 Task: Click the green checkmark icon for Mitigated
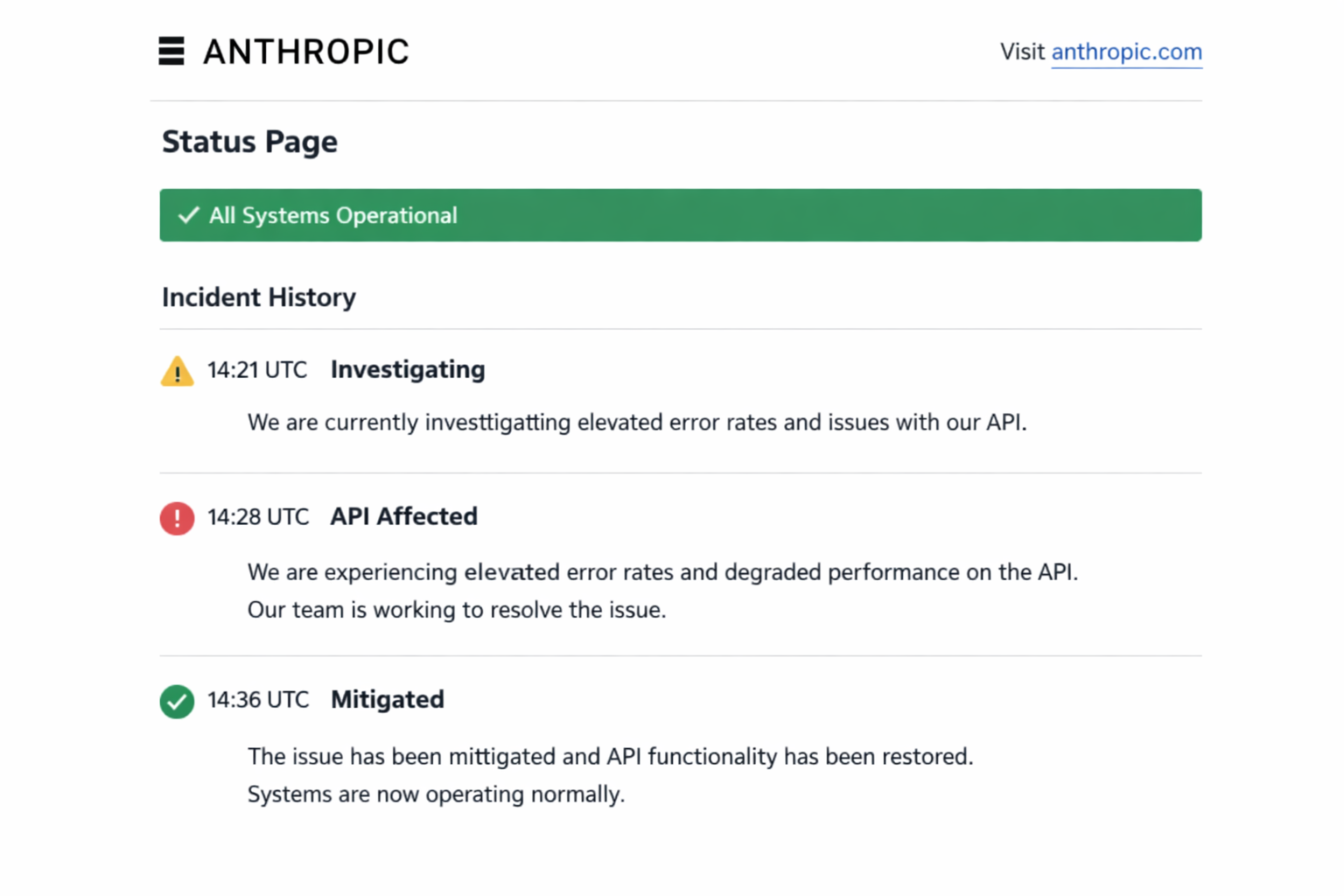(x=177, y=701)
